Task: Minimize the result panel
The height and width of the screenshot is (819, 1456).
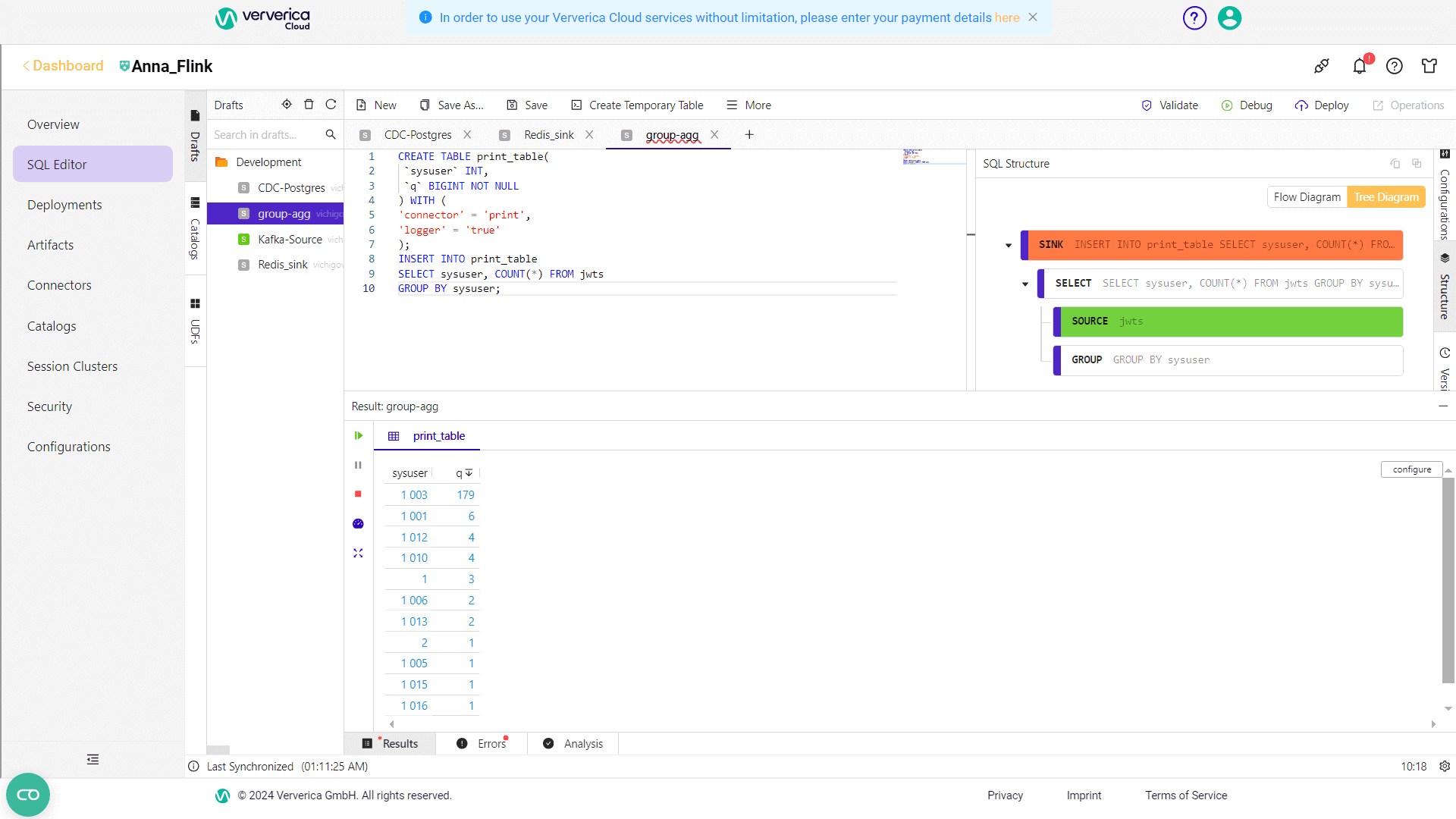Action: pyautogui.click(x=1443, y=406)
